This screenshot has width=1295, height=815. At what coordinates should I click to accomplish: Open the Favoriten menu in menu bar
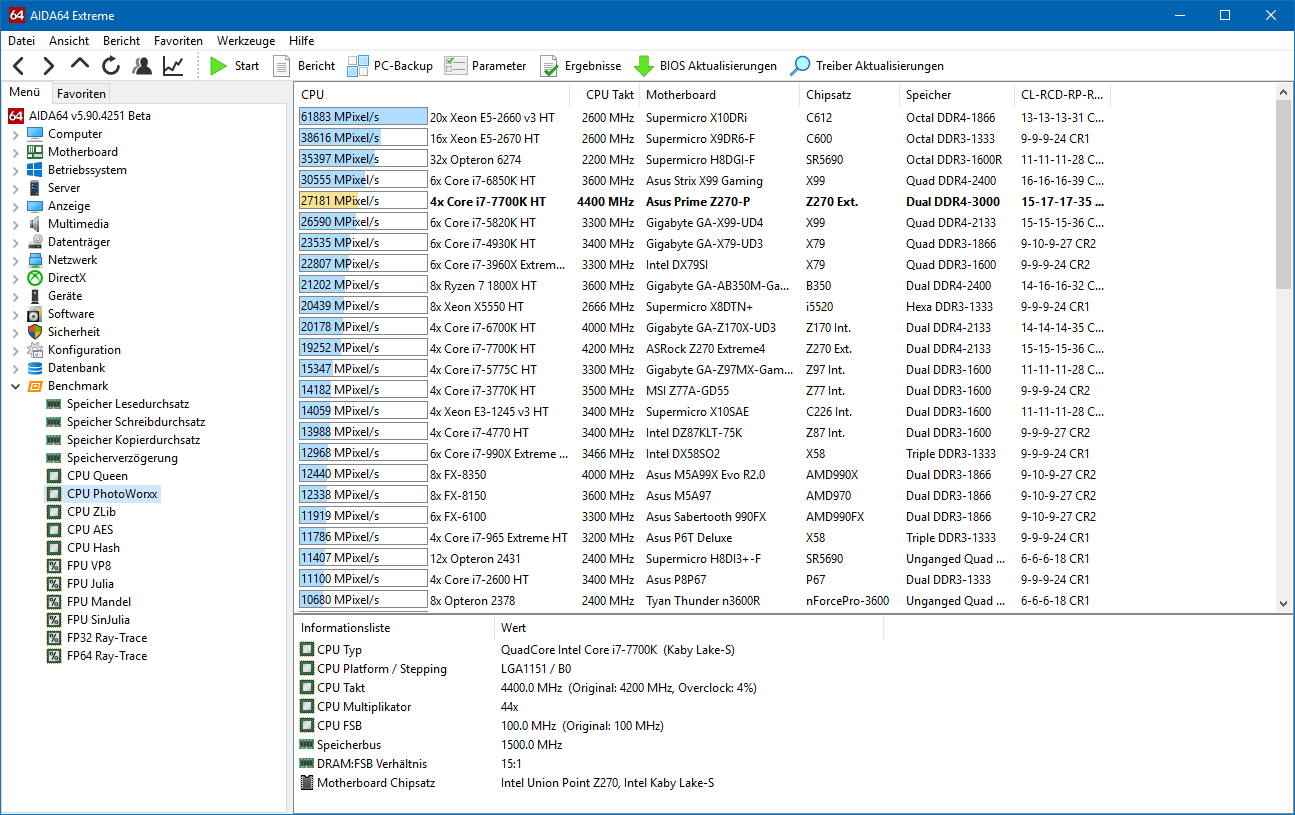click(x=178, y=41)
